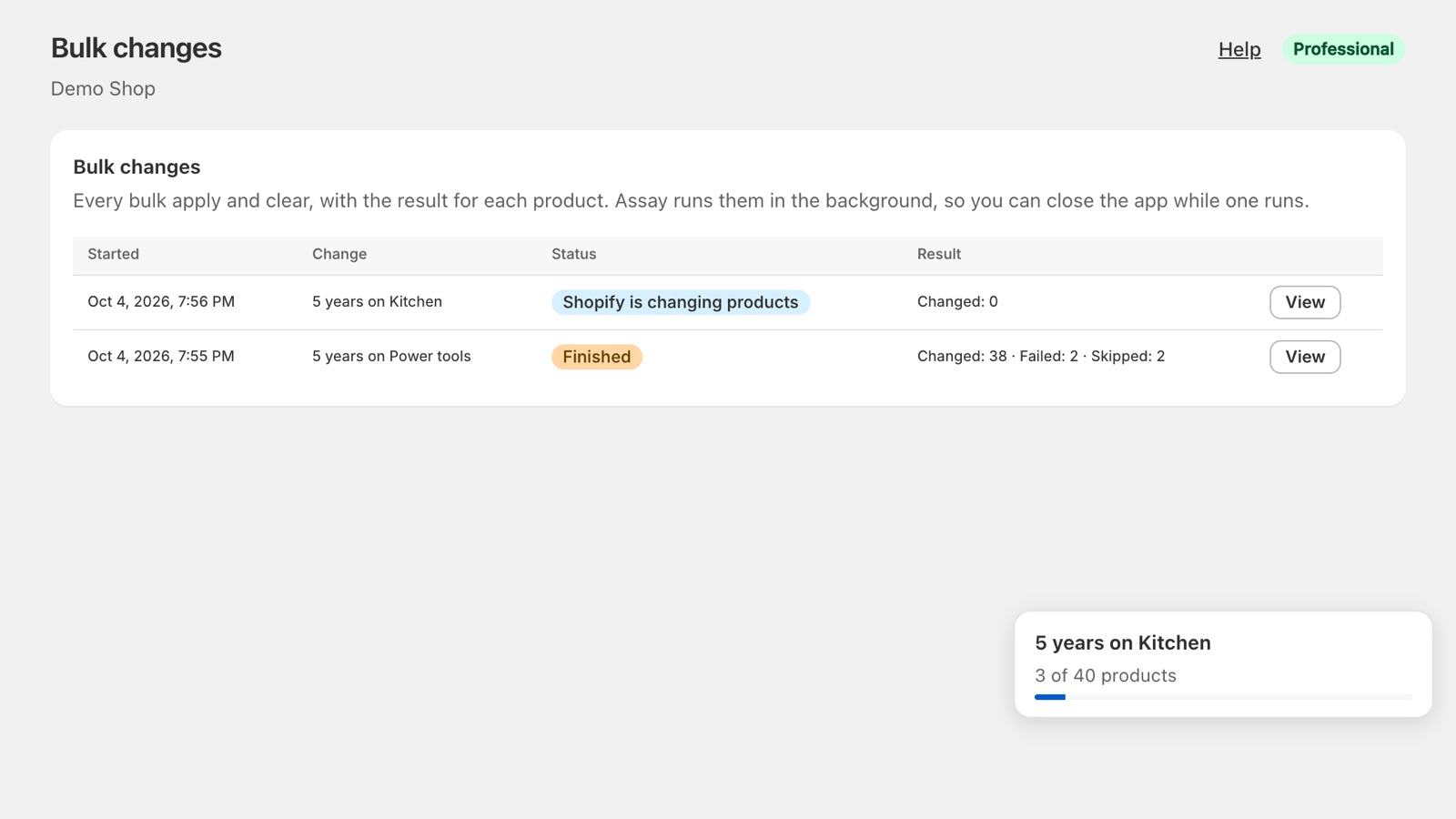
Task: Click the 'Changed: 0' result
Action: pyautogui.click(x=957, y=302)
